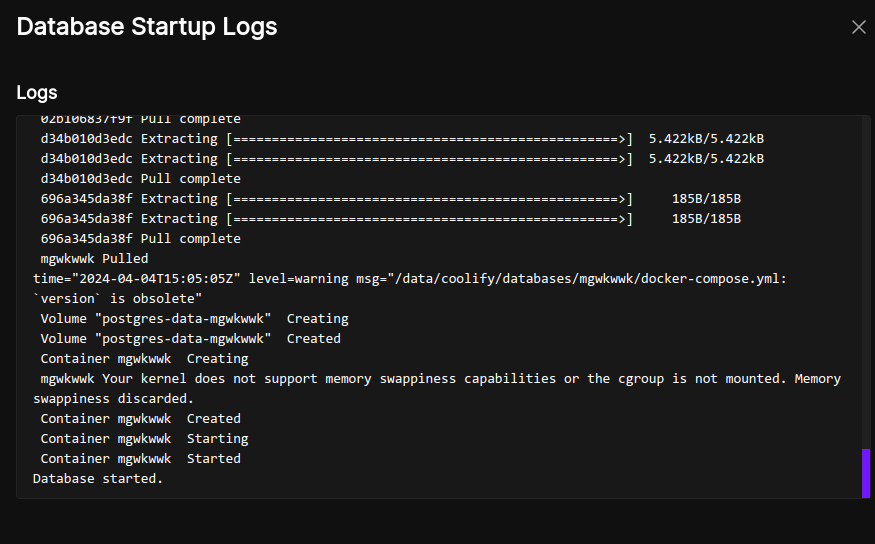The width and height of the screenshot is (875, 544).
Task: Click second 'd34b010d3edc Extracting' progress line
Action: [x=402, y=159]
